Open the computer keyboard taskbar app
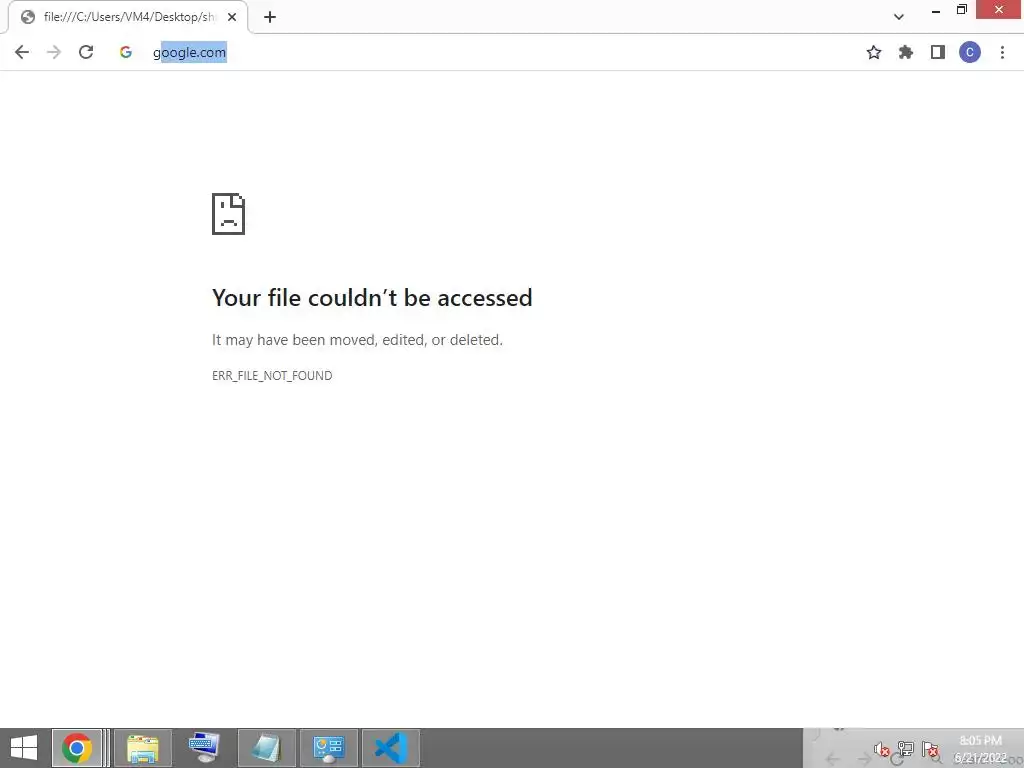Screen dimensions: 1024x768 click(204, 748)
